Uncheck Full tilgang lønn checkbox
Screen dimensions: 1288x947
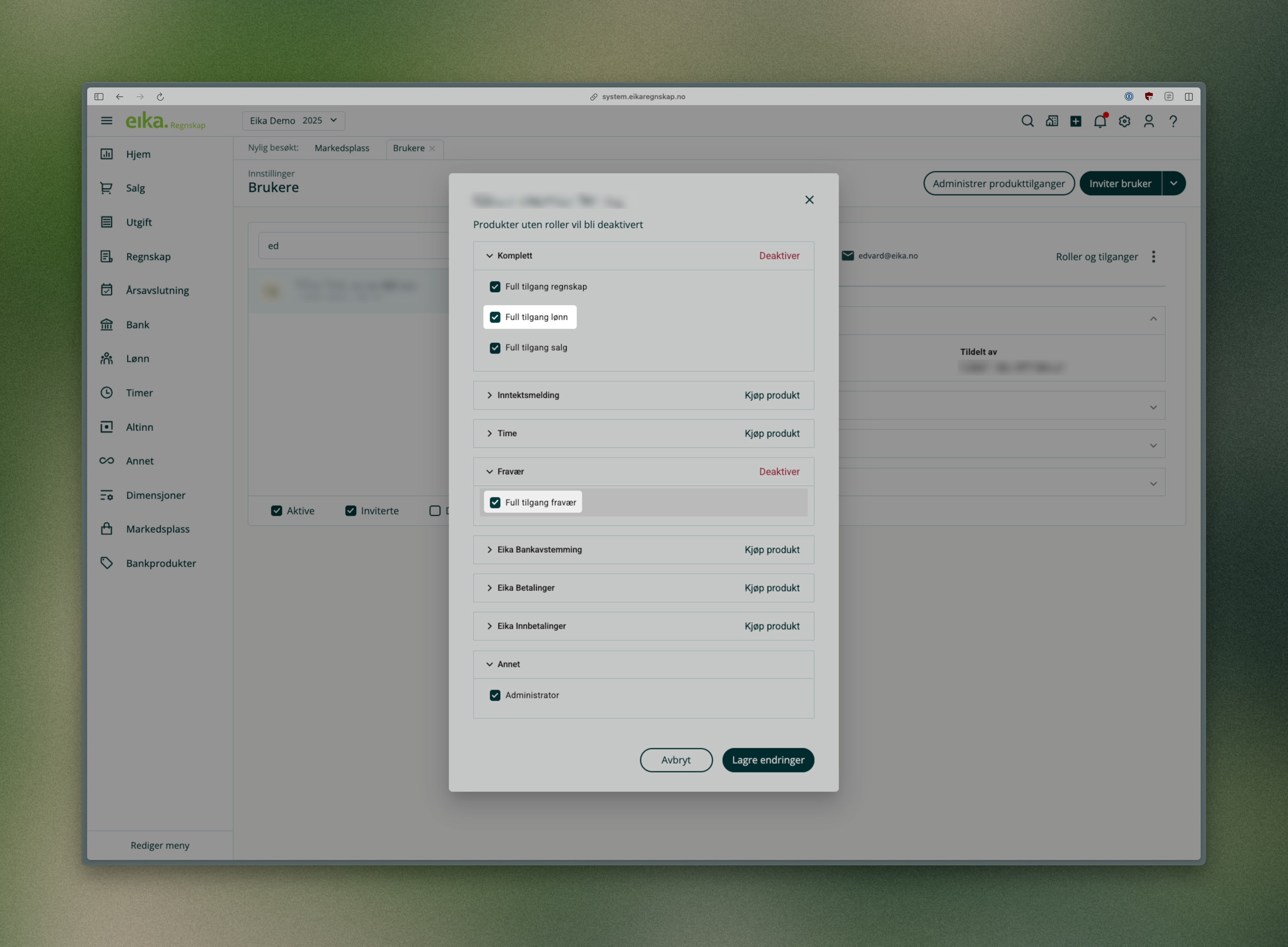point(495,317)
